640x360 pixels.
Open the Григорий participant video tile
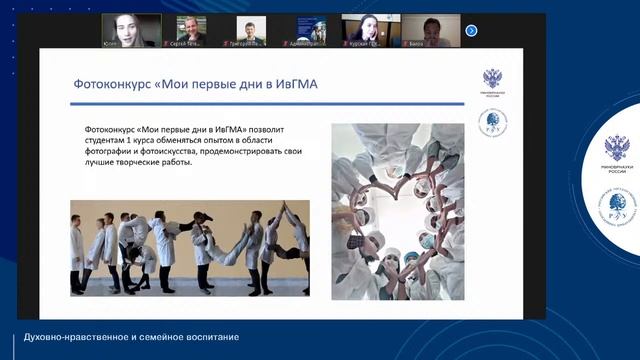251,31
